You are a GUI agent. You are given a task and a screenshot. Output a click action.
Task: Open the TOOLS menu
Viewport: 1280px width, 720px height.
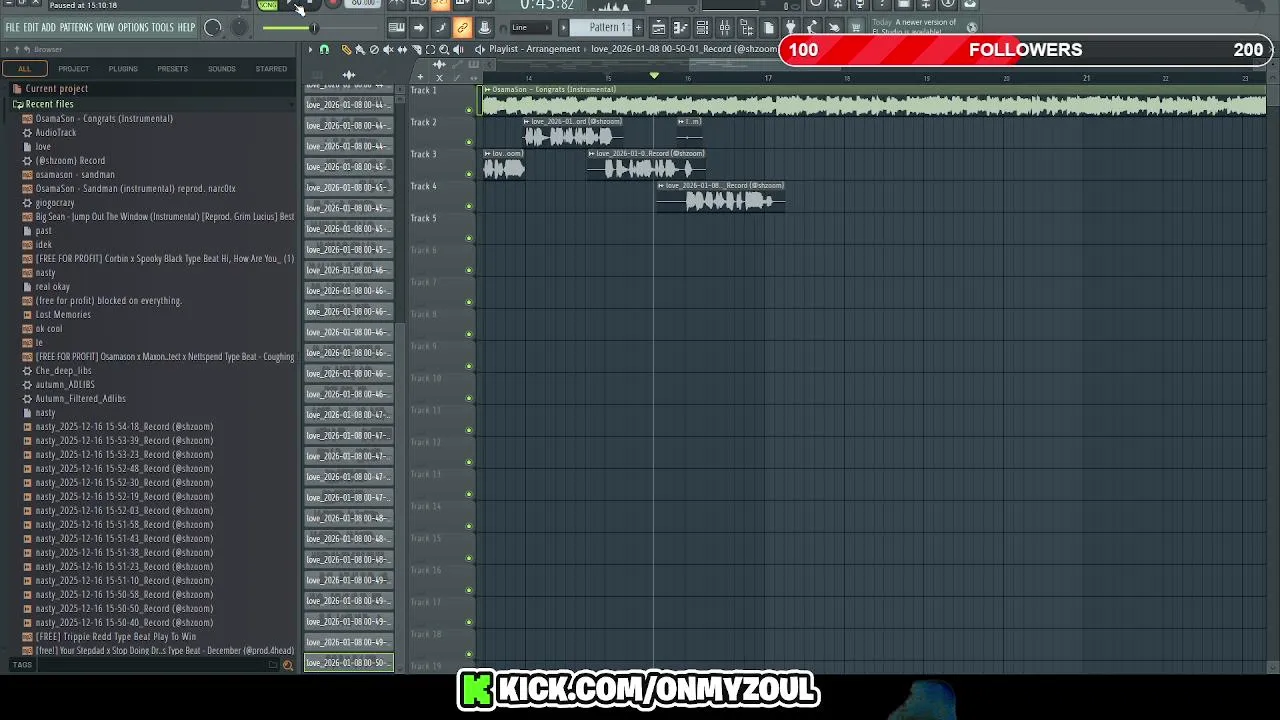click(162, 27)
